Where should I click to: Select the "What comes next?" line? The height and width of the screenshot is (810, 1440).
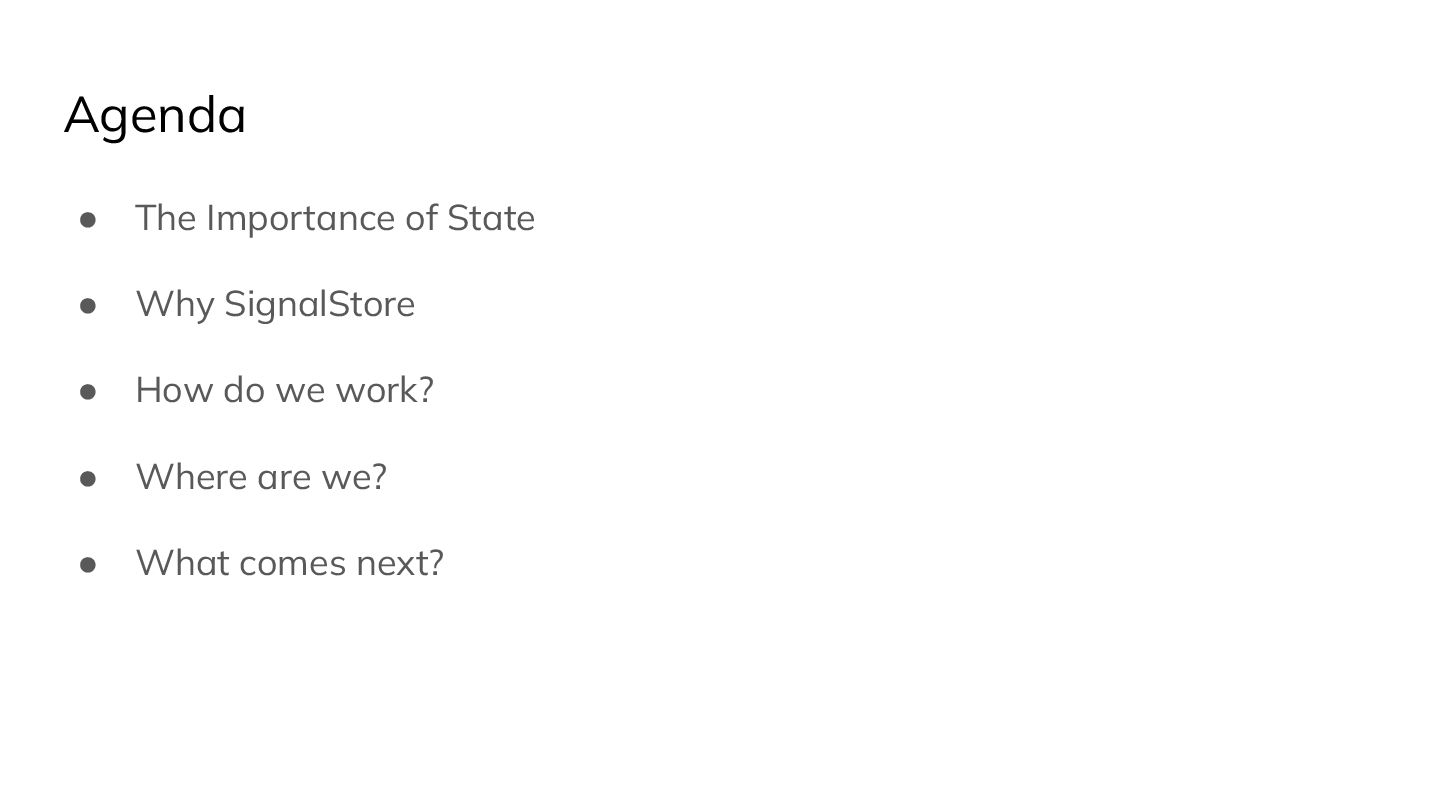click(x=290, y=563)
